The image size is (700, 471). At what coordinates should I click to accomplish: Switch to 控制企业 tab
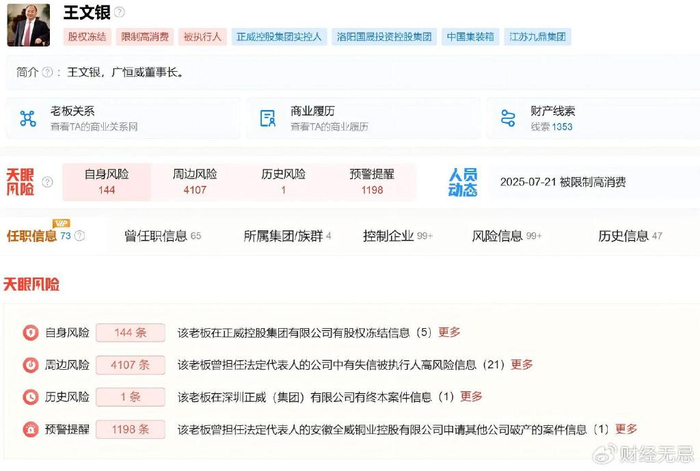(x=398, y=236)
